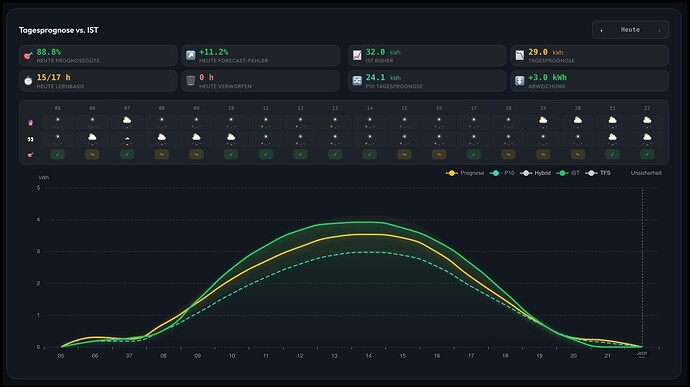Click the crystal ball forecast row icon
The image size is (690, 387).
point(30,123)
